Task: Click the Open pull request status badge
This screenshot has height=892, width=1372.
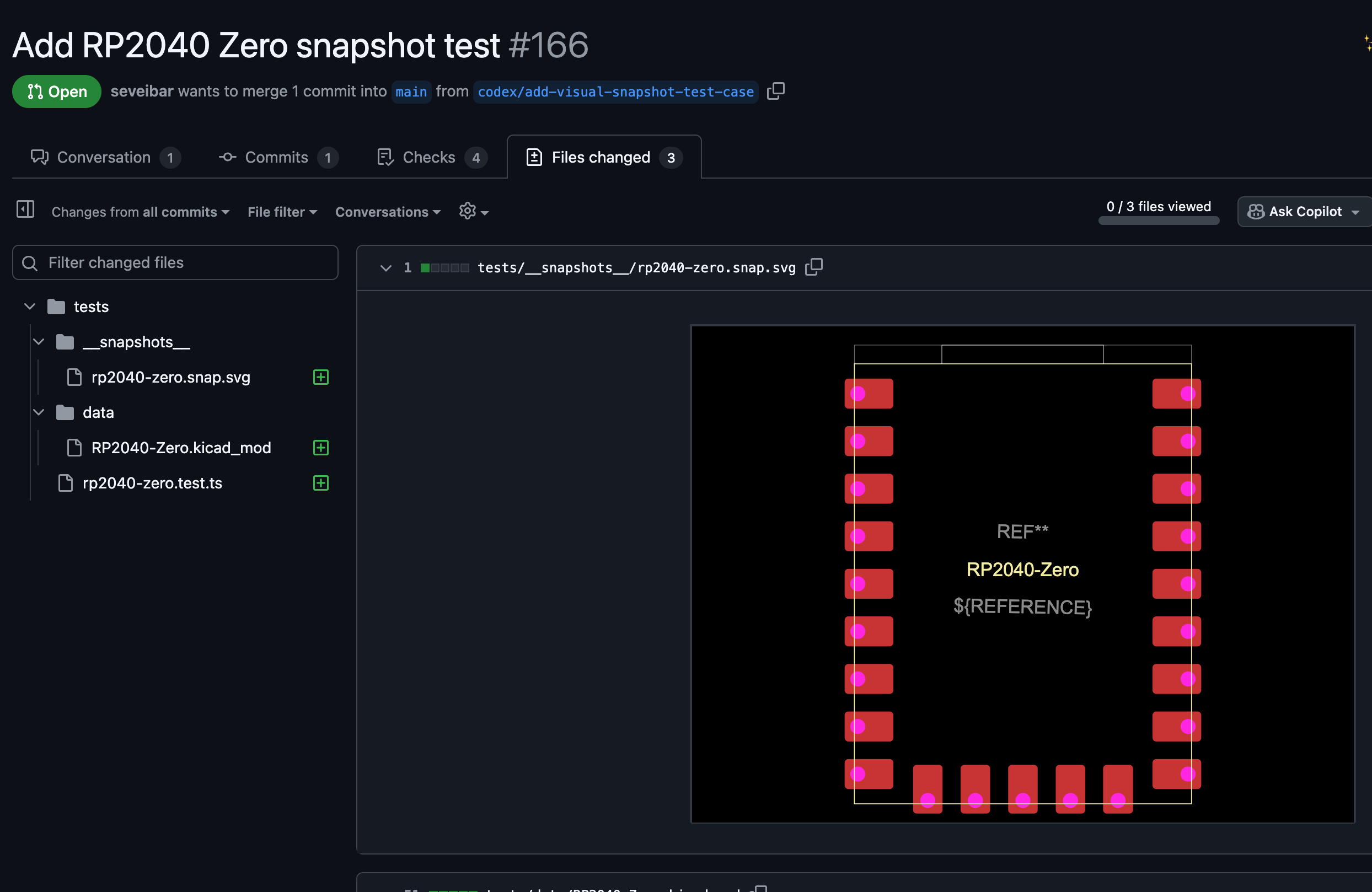Action: pos(56,92)
